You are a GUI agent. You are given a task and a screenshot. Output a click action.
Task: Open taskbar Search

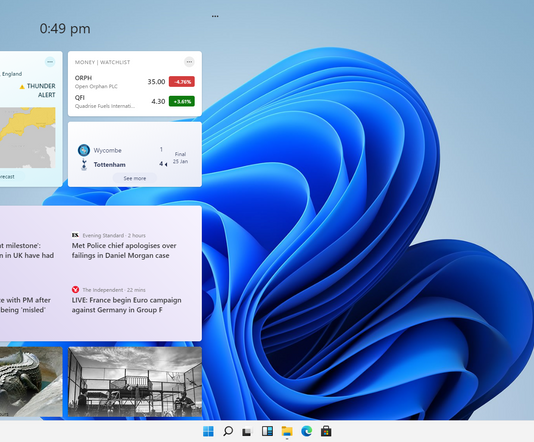pos(228,431)
